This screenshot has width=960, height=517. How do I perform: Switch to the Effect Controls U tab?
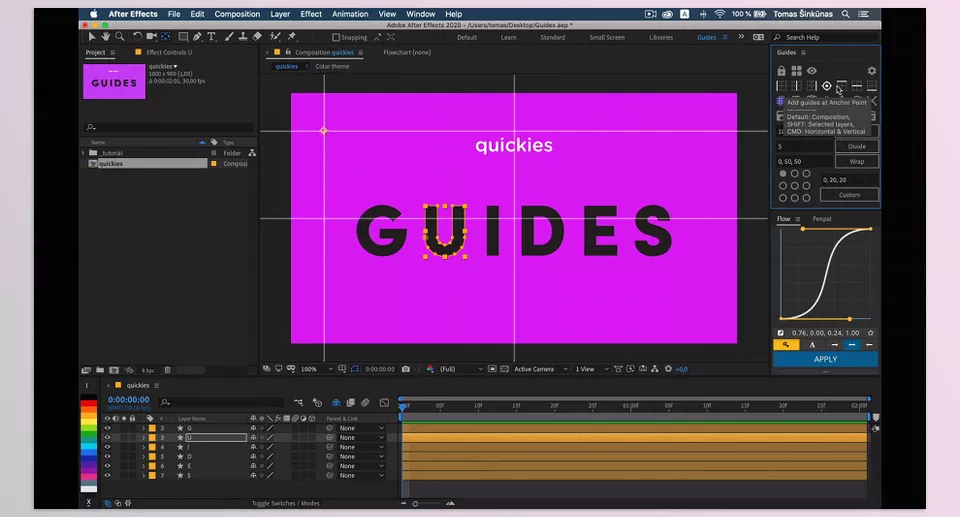pyautogui.click(x=169, y=52)
